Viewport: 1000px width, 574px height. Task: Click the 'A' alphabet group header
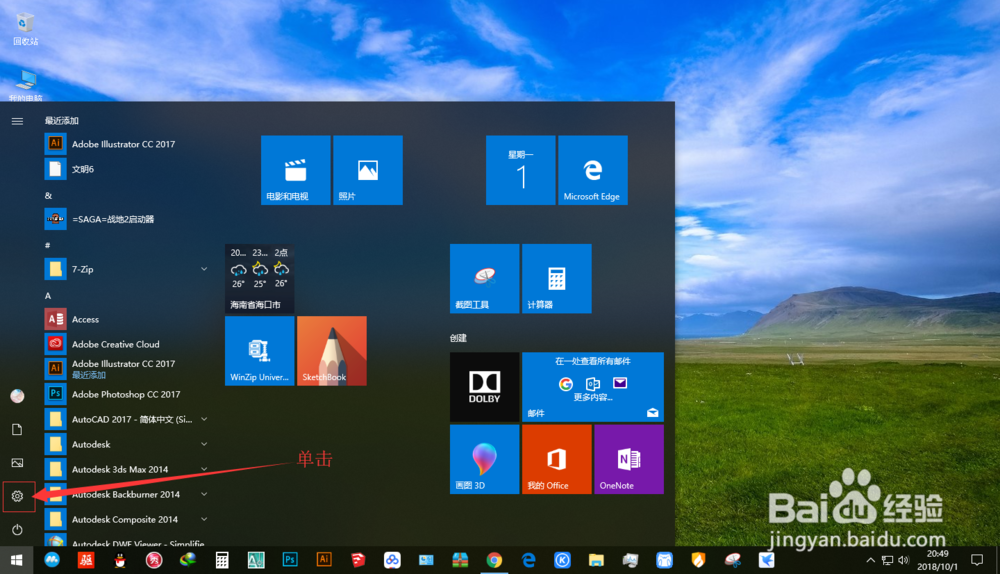(48, 295)
